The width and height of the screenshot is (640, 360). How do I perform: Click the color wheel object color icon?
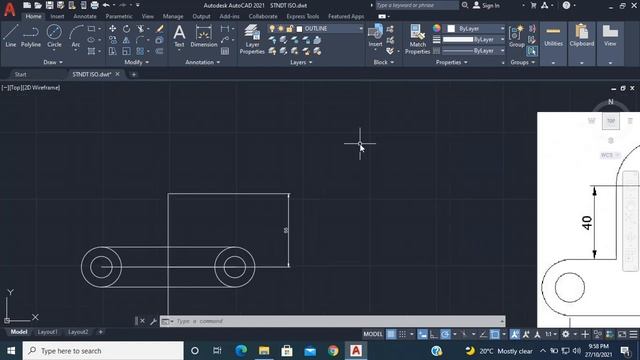[x=437, y=28]
